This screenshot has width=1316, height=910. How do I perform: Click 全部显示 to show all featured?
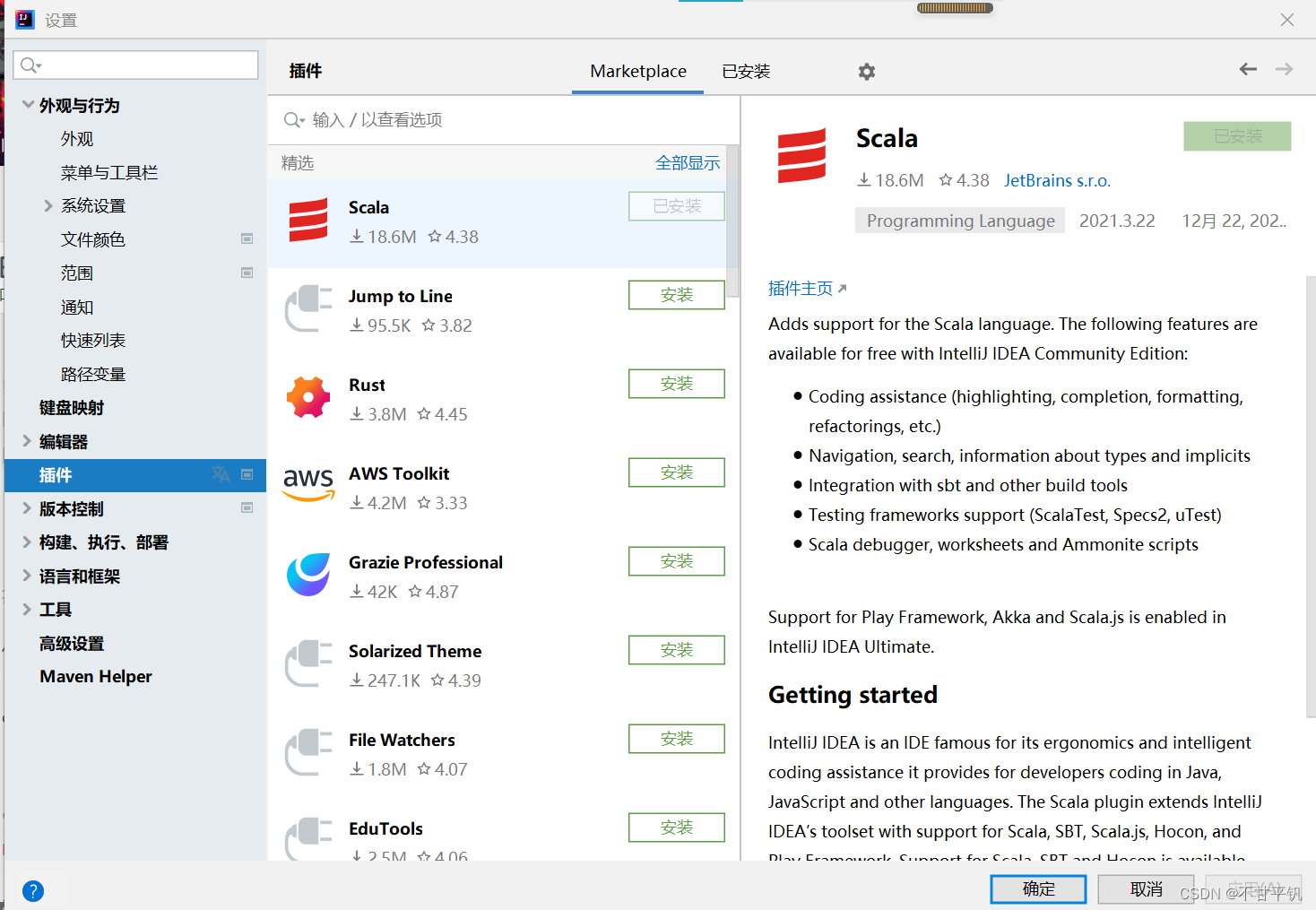(x=688, y=162)
